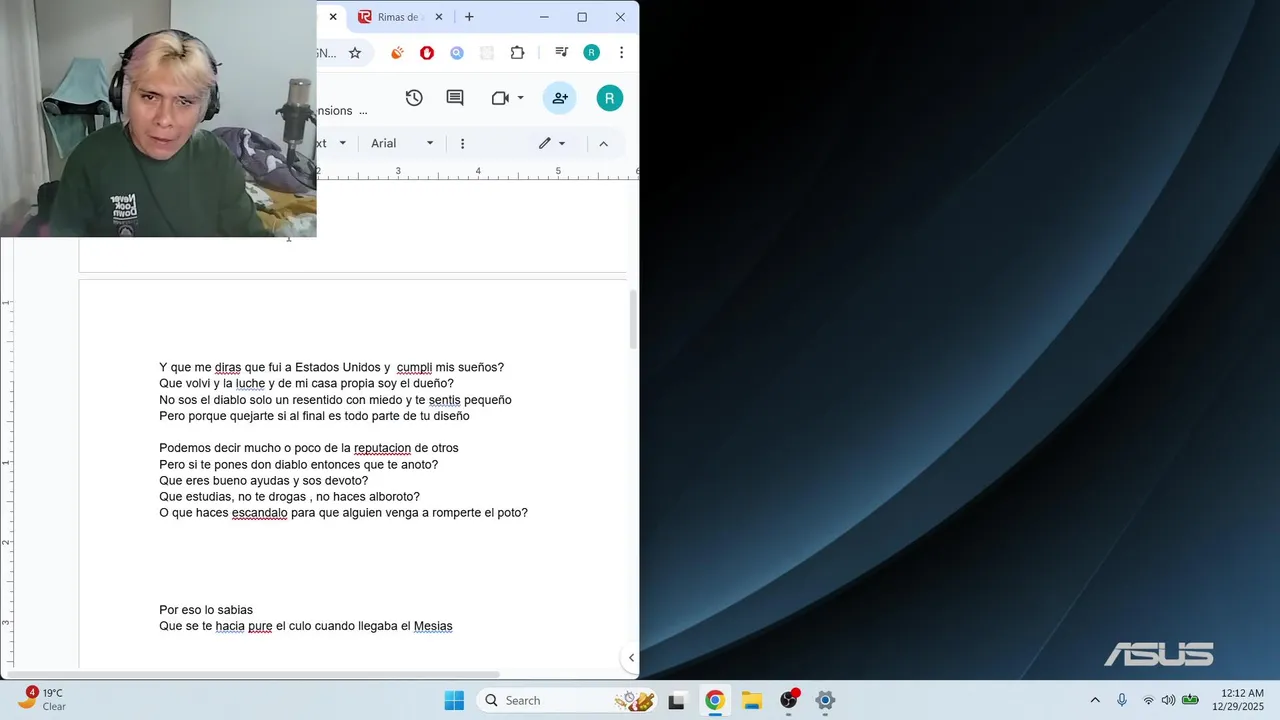Open volume speaker tray icon

coord(1168,700)
